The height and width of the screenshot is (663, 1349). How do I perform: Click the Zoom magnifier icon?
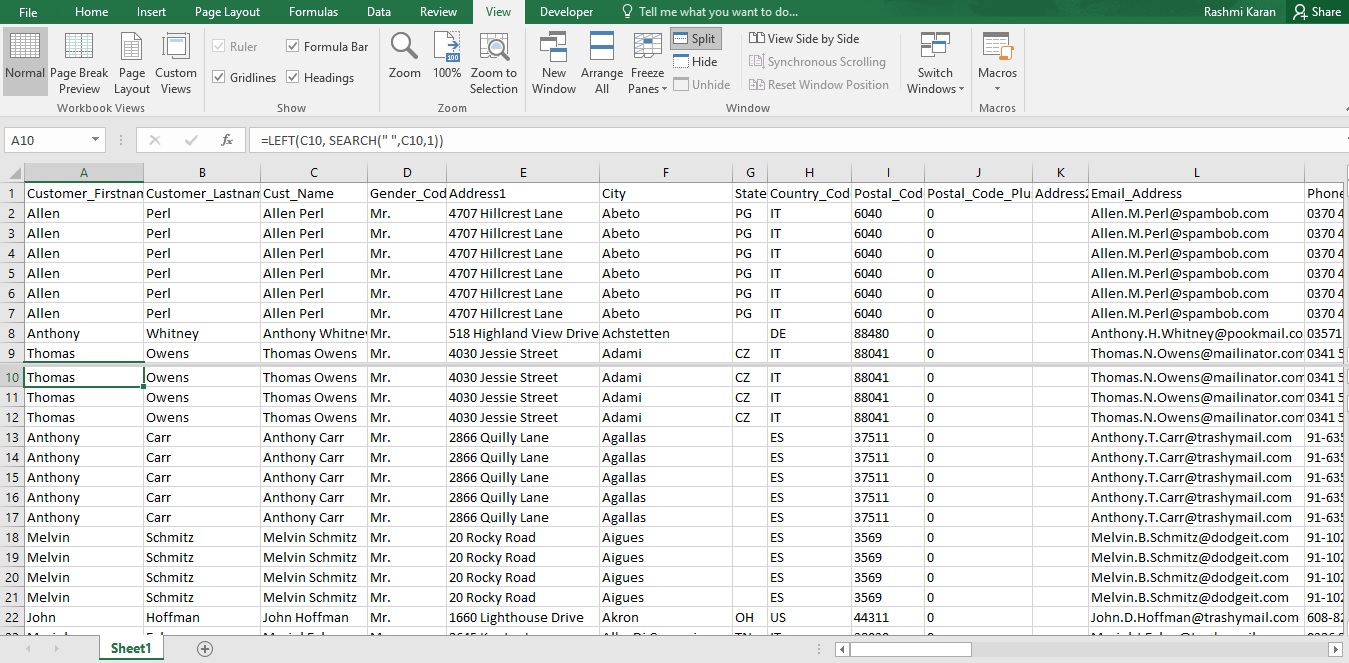point(405,56)
